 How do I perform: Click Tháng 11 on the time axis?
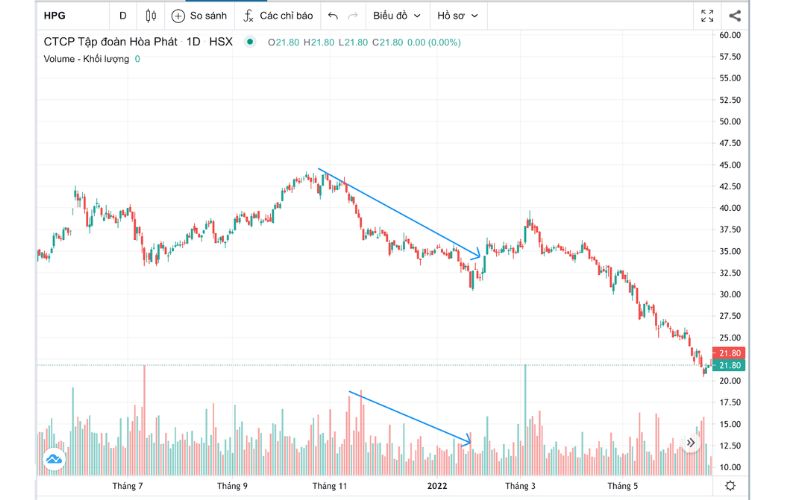click(328, 486)
